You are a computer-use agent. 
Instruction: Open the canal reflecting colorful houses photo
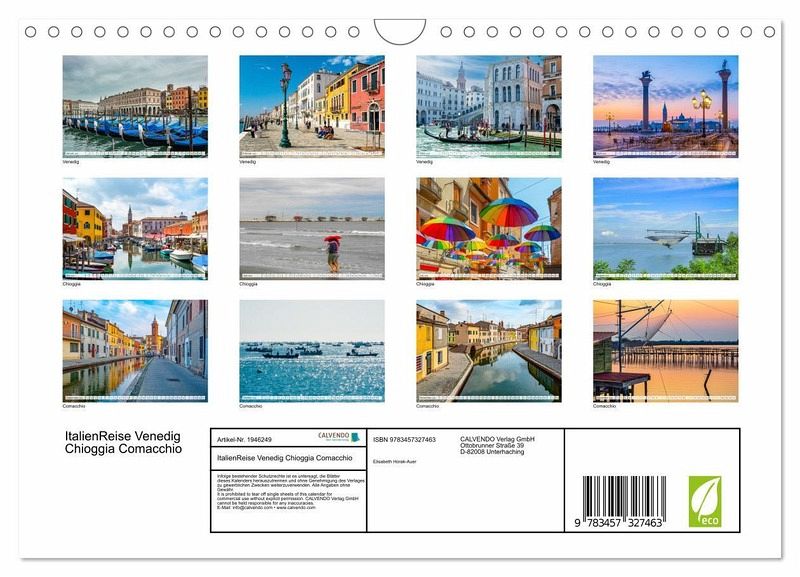pyautogui.click(x=488, y=350)
